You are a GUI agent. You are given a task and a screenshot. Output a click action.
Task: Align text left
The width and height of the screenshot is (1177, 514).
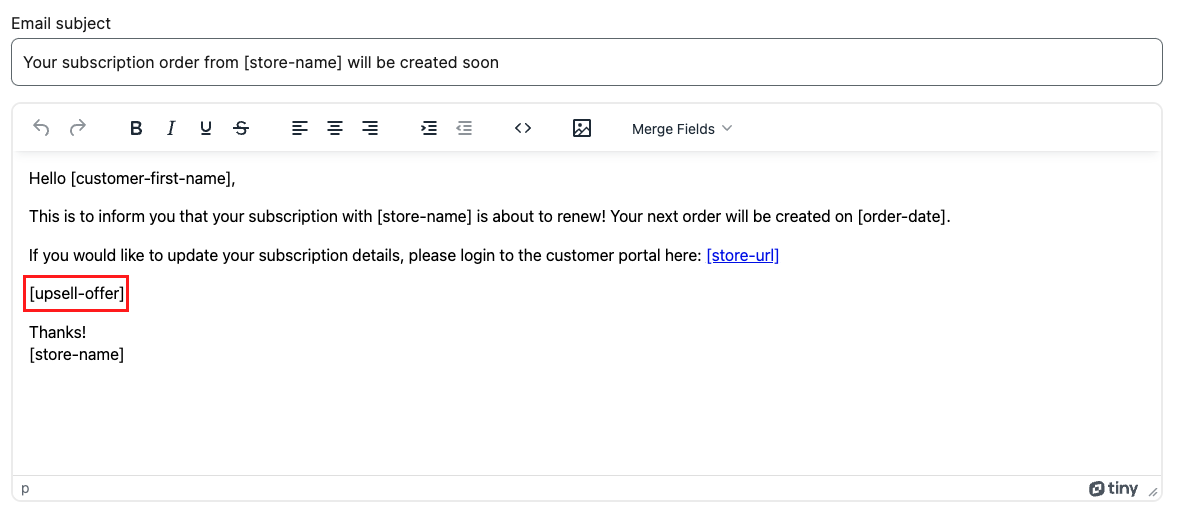[300, 128]
